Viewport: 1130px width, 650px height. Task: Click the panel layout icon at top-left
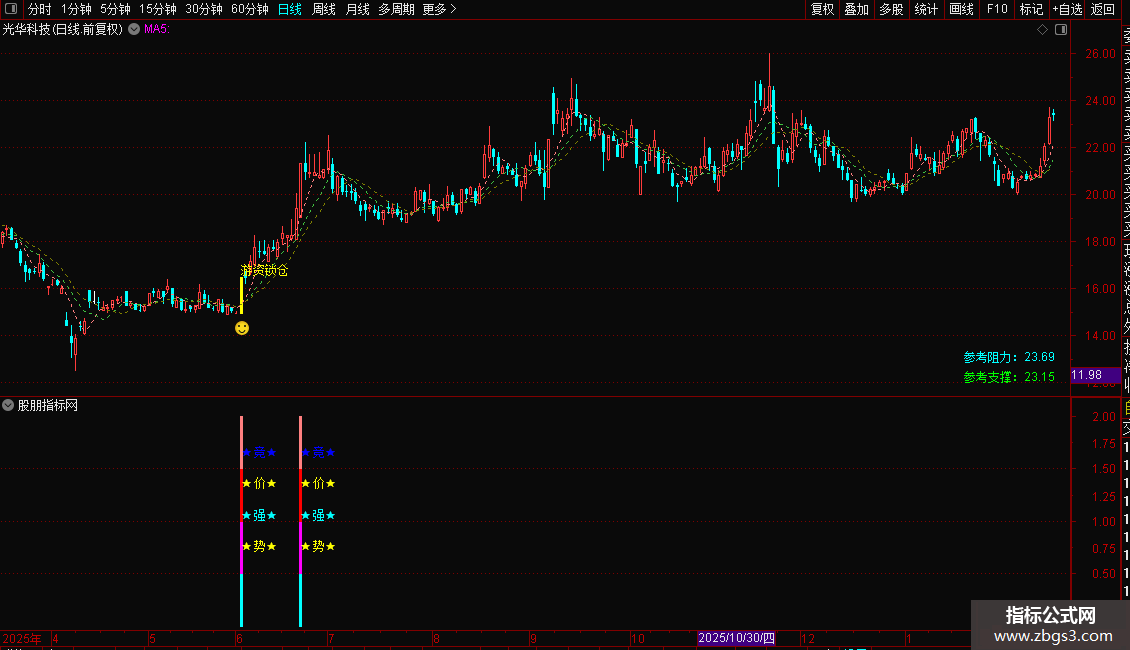11,9
